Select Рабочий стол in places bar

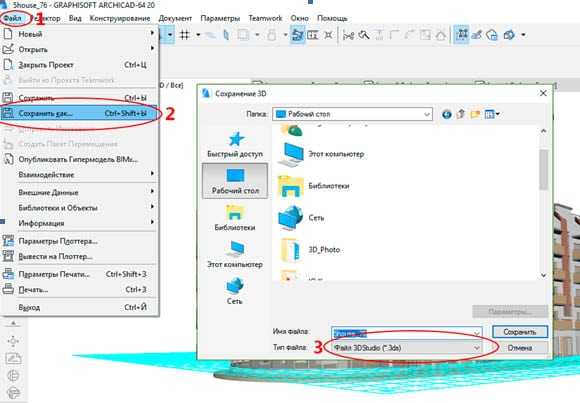coord(235,181)
